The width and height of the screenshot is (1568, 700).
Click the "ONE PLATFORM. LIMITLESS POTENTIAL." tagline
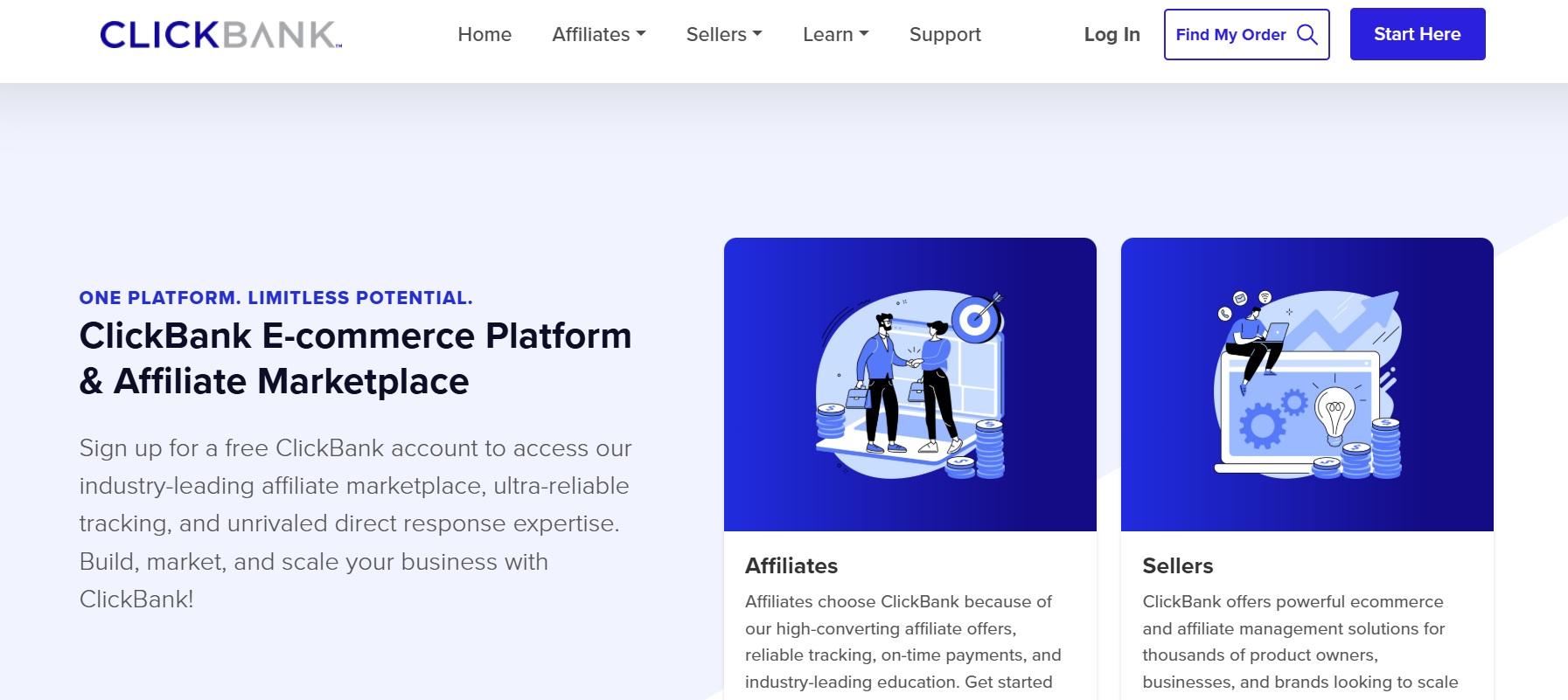point(275,298)
